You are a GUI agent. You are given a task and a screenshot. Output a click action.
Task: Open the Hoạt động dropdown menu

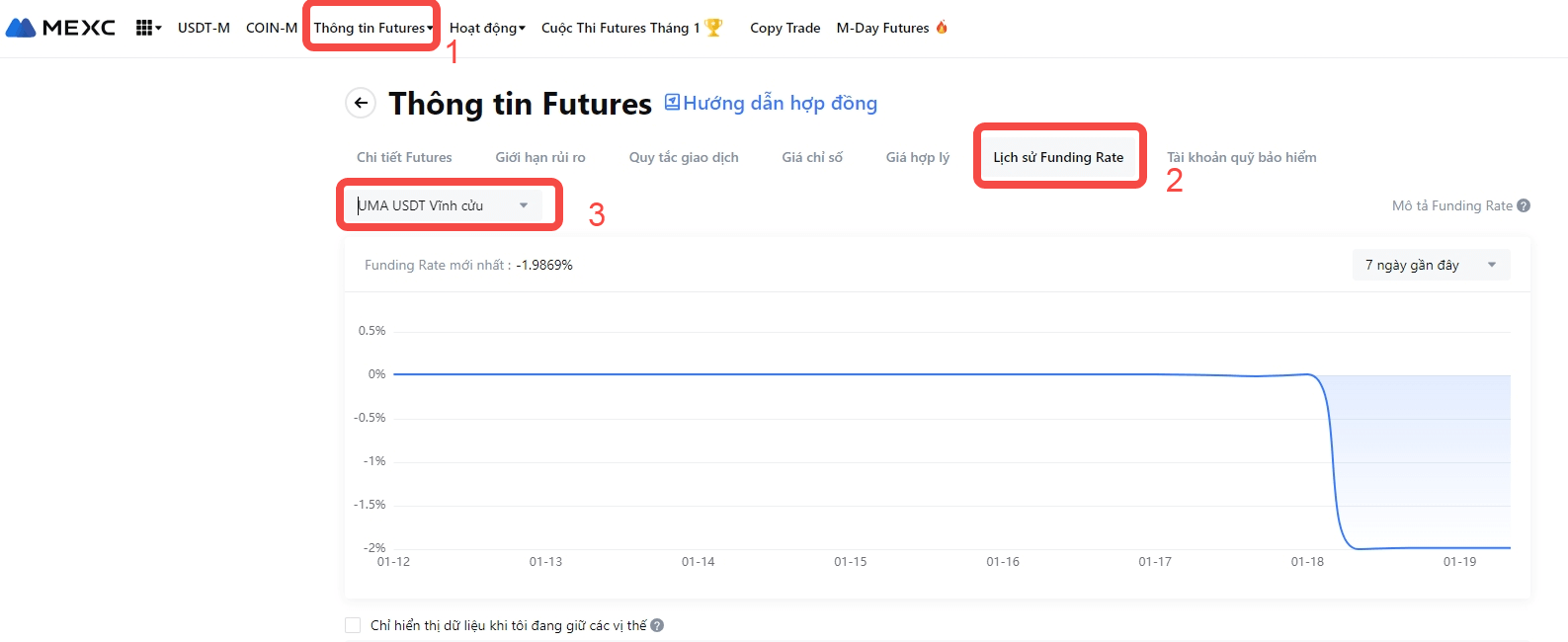click(487, 28)
